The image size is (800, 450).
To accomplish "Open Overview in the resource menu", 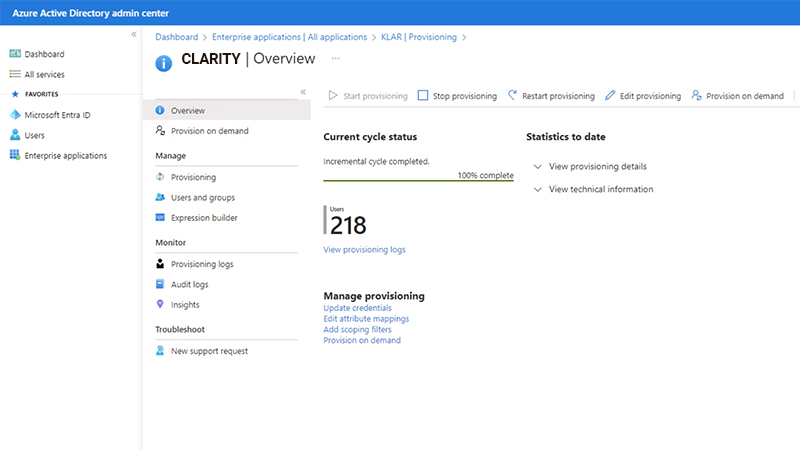I will [x=227, y=110].
